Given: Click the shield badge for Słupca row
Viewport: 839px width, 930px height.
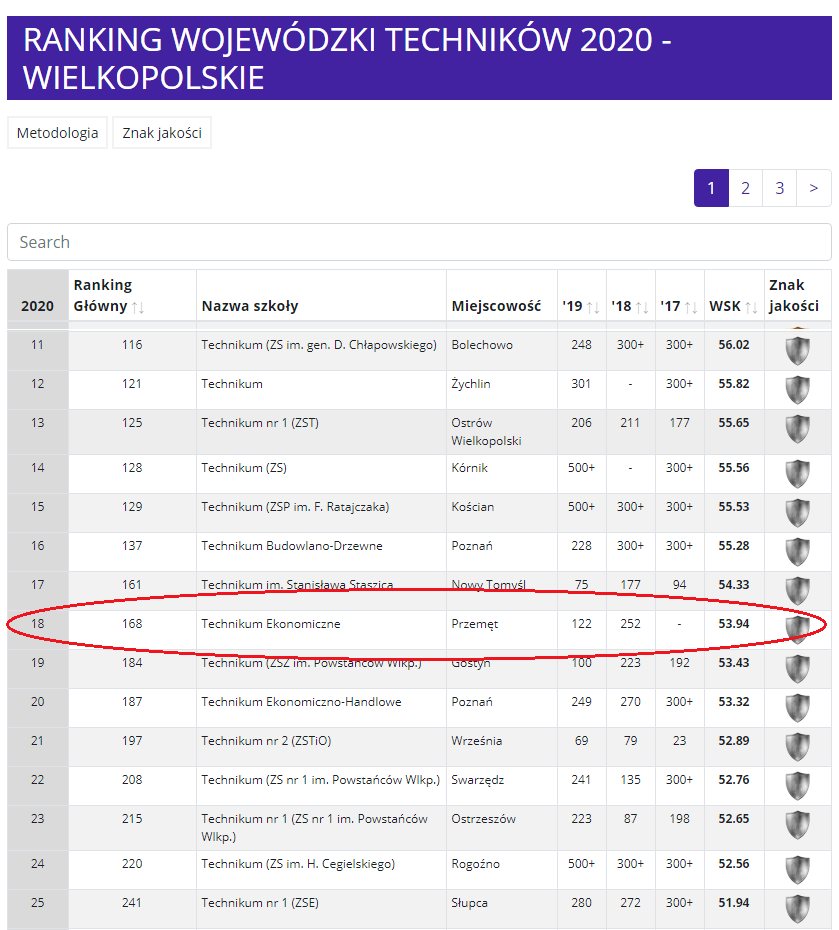Looking at the screenshot, I should 797,909.
